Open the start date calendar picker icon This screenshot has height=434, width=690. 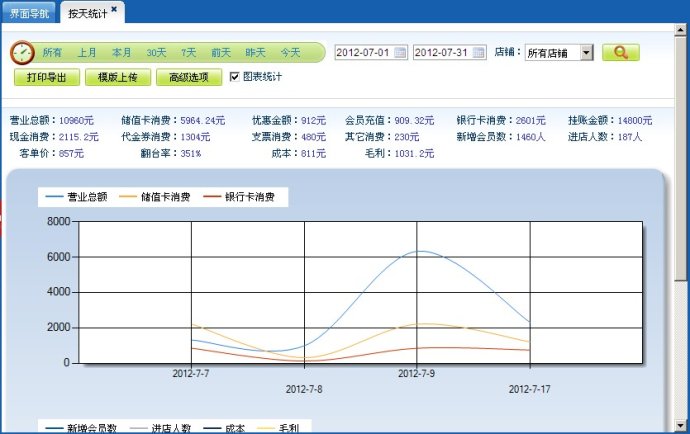pos(401,52)
